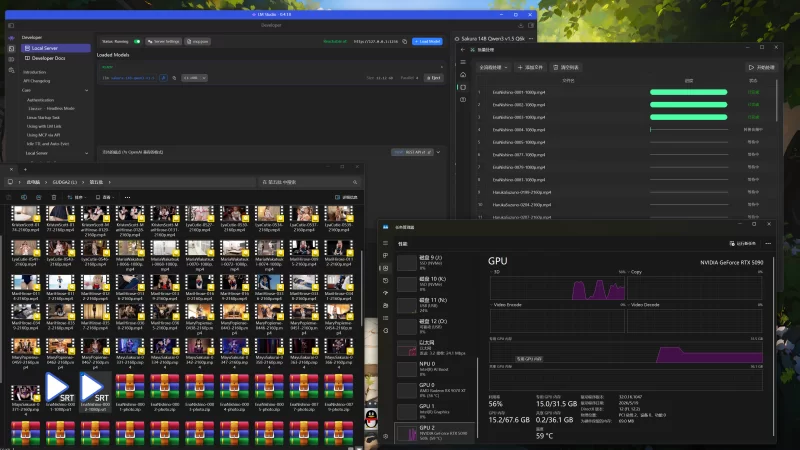Open the hamburger menu in the batch window
This screenshot has height=450, width=800.
tap(463, 62)
